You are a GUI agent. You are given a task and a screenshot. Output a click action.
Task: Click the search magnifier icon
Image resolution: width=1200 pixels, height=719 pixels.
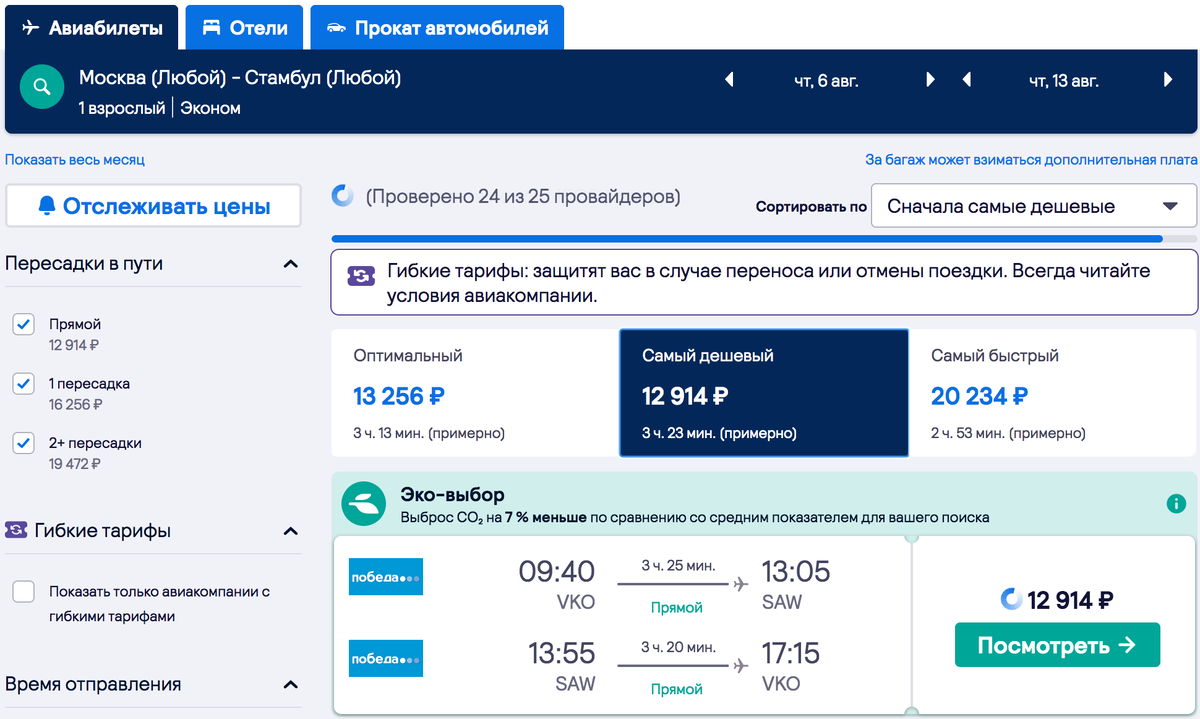point(41,87)
